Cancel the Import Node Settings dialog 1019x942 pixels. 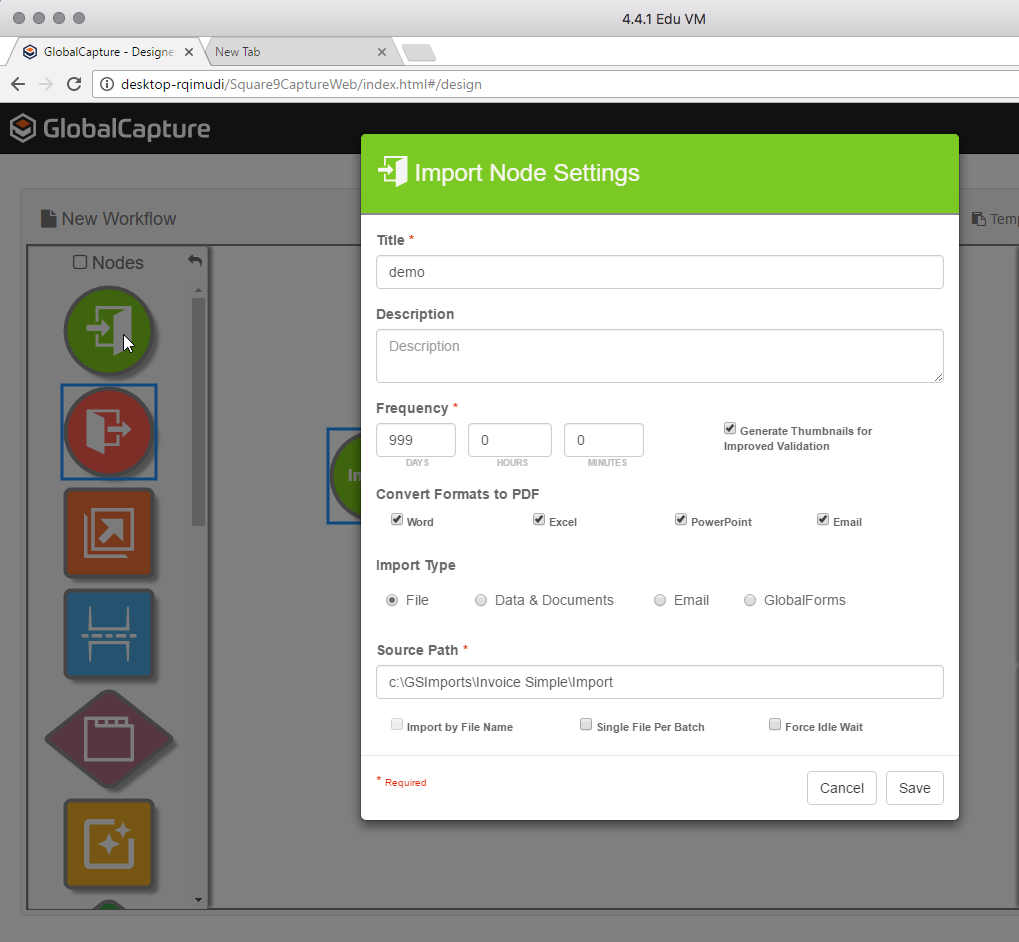(x=841, y=788)
